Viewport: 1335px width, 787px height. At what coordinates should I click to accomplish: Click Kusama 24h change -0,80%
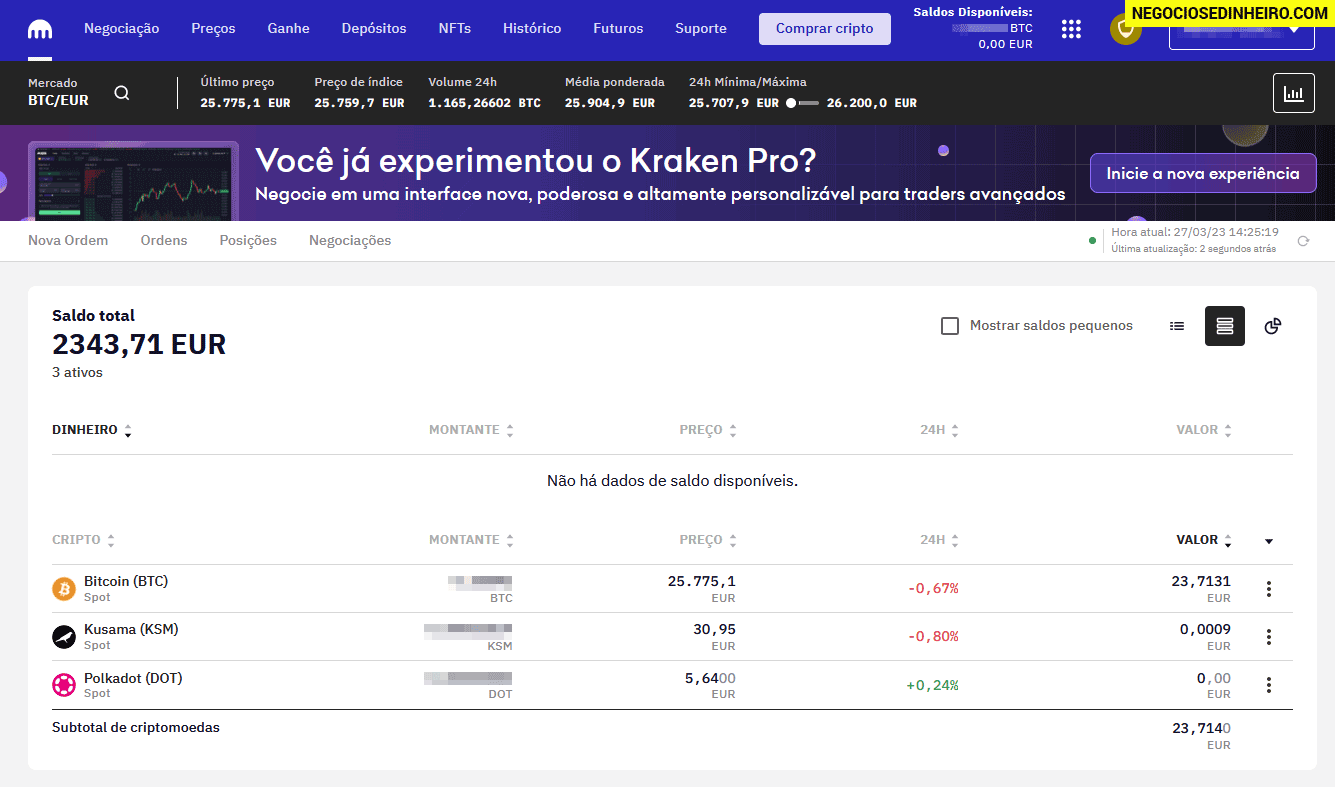click(933, 637)
